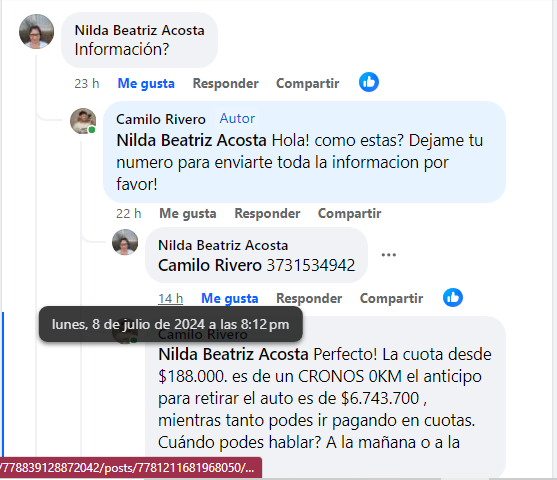The image size is (557, 480).
Task: Click Responder under Camilo's author reply
Action: point(267,214)
